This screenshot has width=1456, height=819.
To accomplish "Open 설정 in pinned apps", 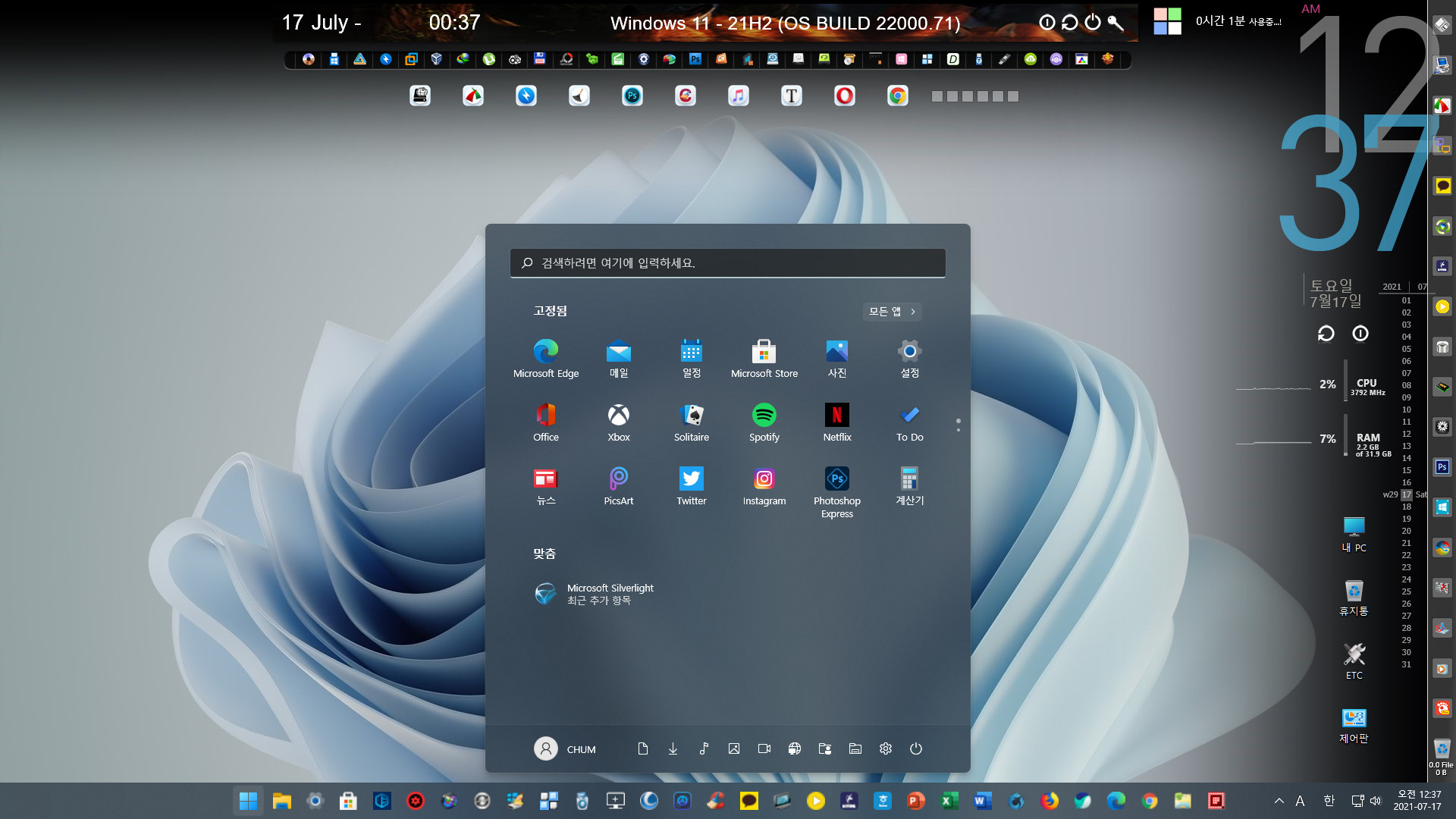I will coord(910,359).
